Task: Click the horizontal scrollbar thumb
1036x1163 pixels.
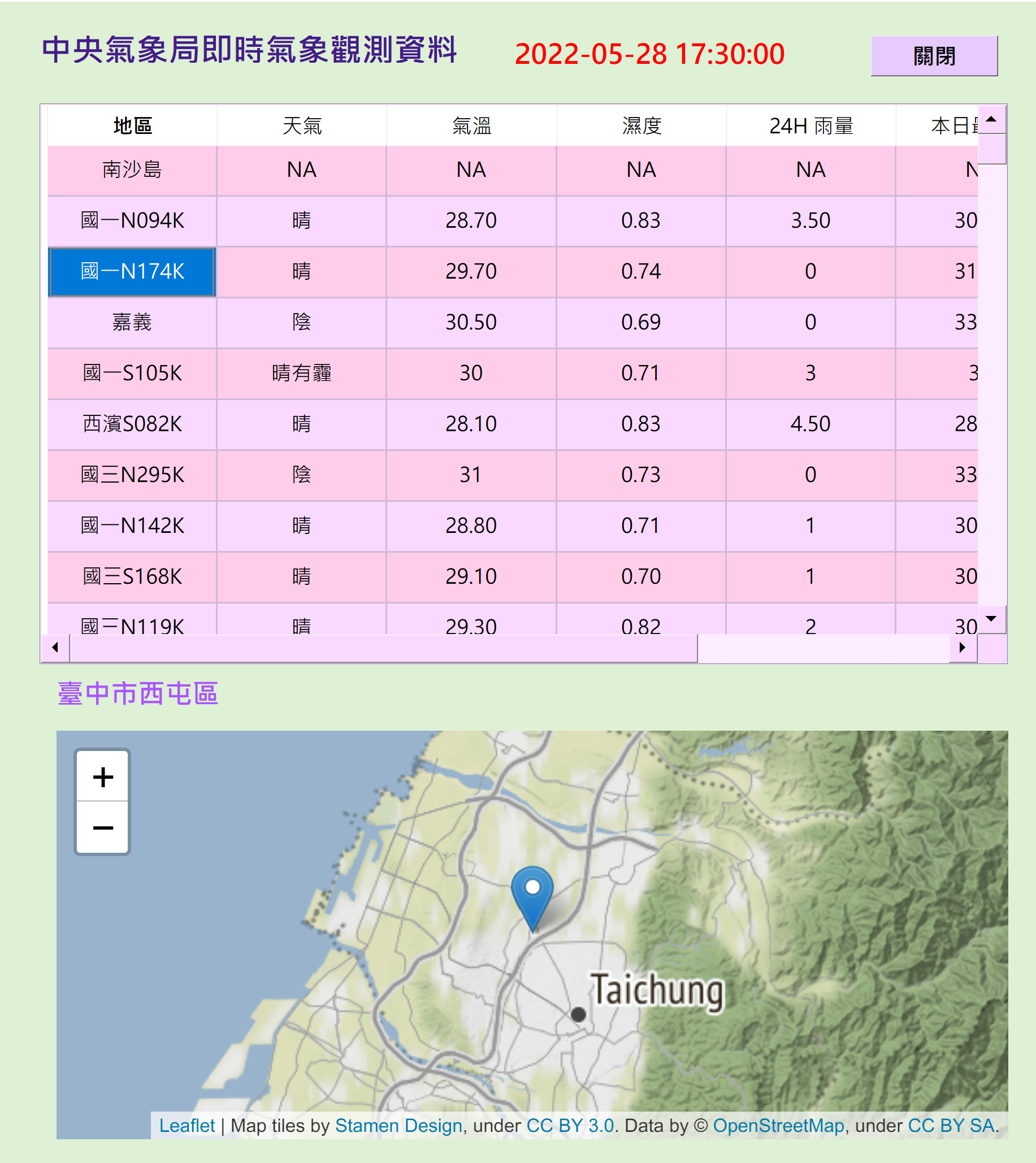Action: (x=383, y=648)
